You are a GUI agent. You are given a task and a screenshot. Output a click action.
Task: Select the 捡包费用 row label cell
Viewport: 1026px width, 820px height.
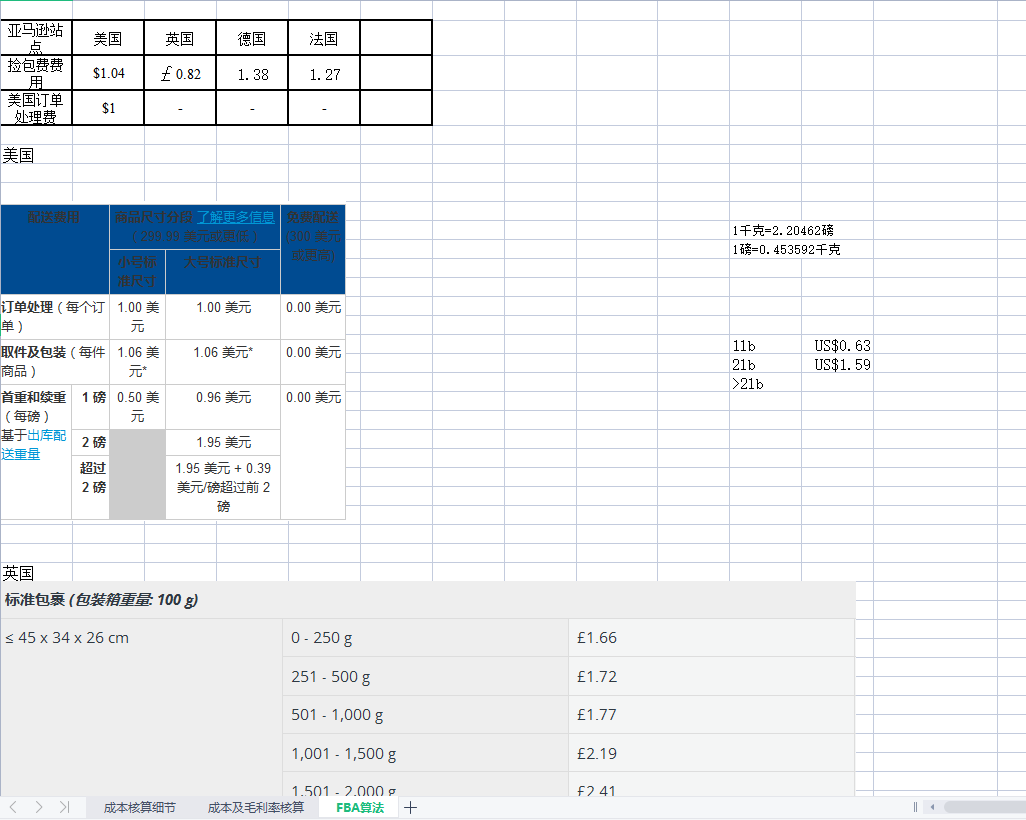(x=36, y=73)
